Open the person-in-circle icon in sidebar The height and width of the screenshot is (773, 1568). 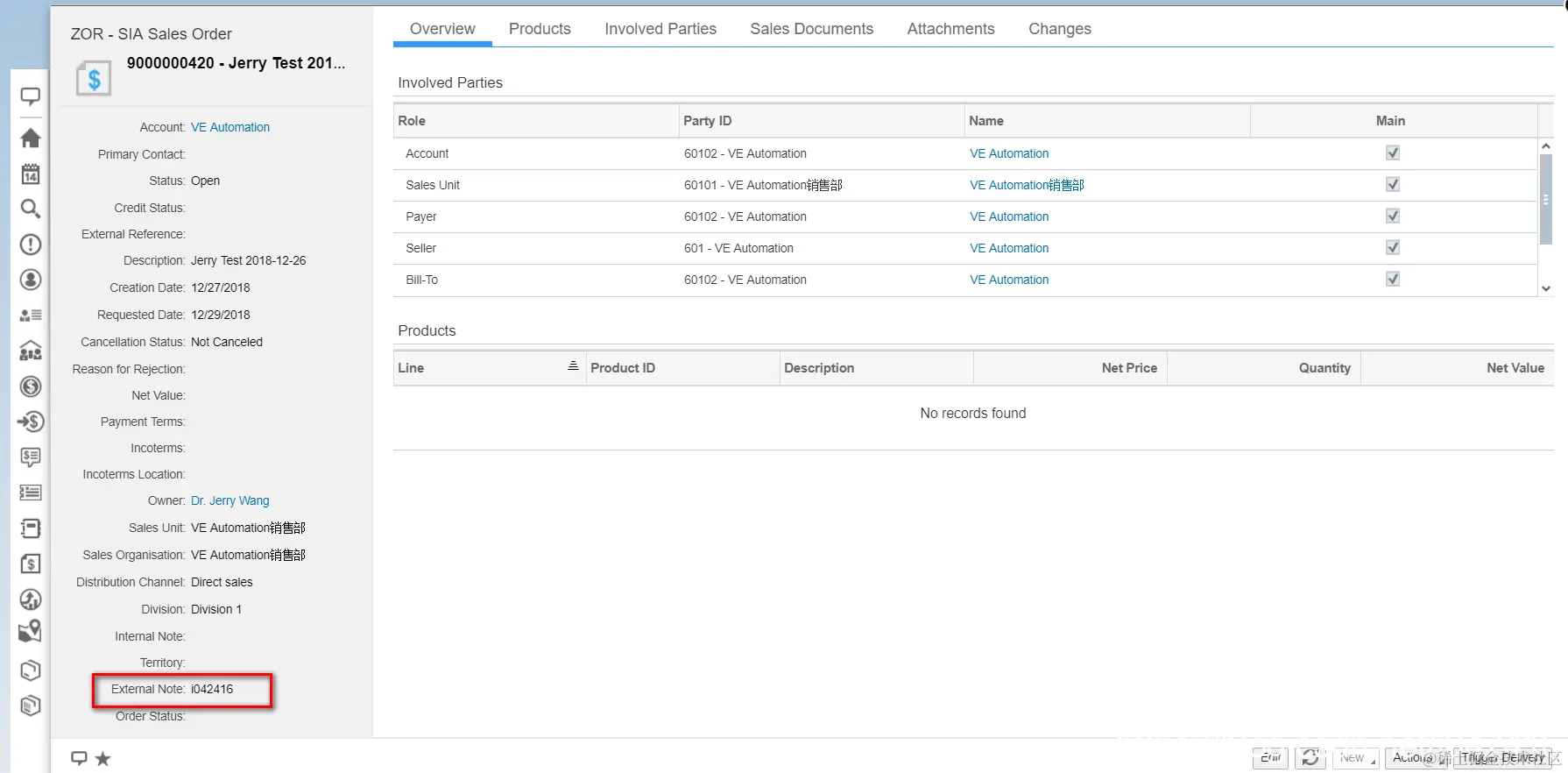[x=31, y=280]
